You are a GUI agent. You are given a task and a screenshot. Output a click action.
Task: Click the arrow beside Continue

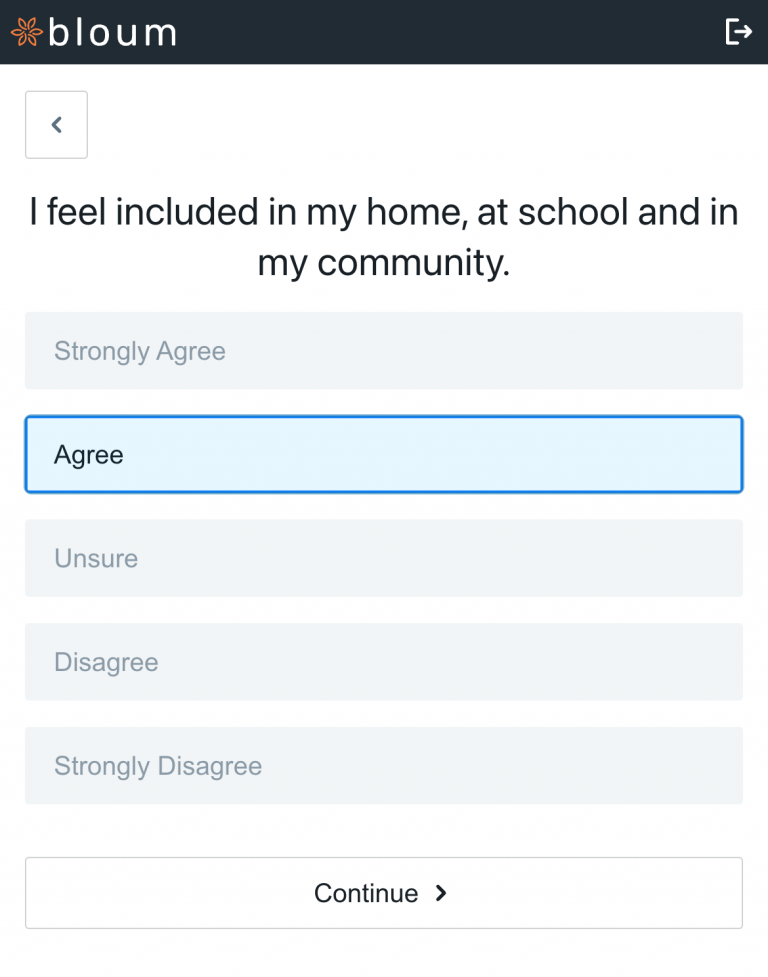pyautogui.click(x=441, y=893)
